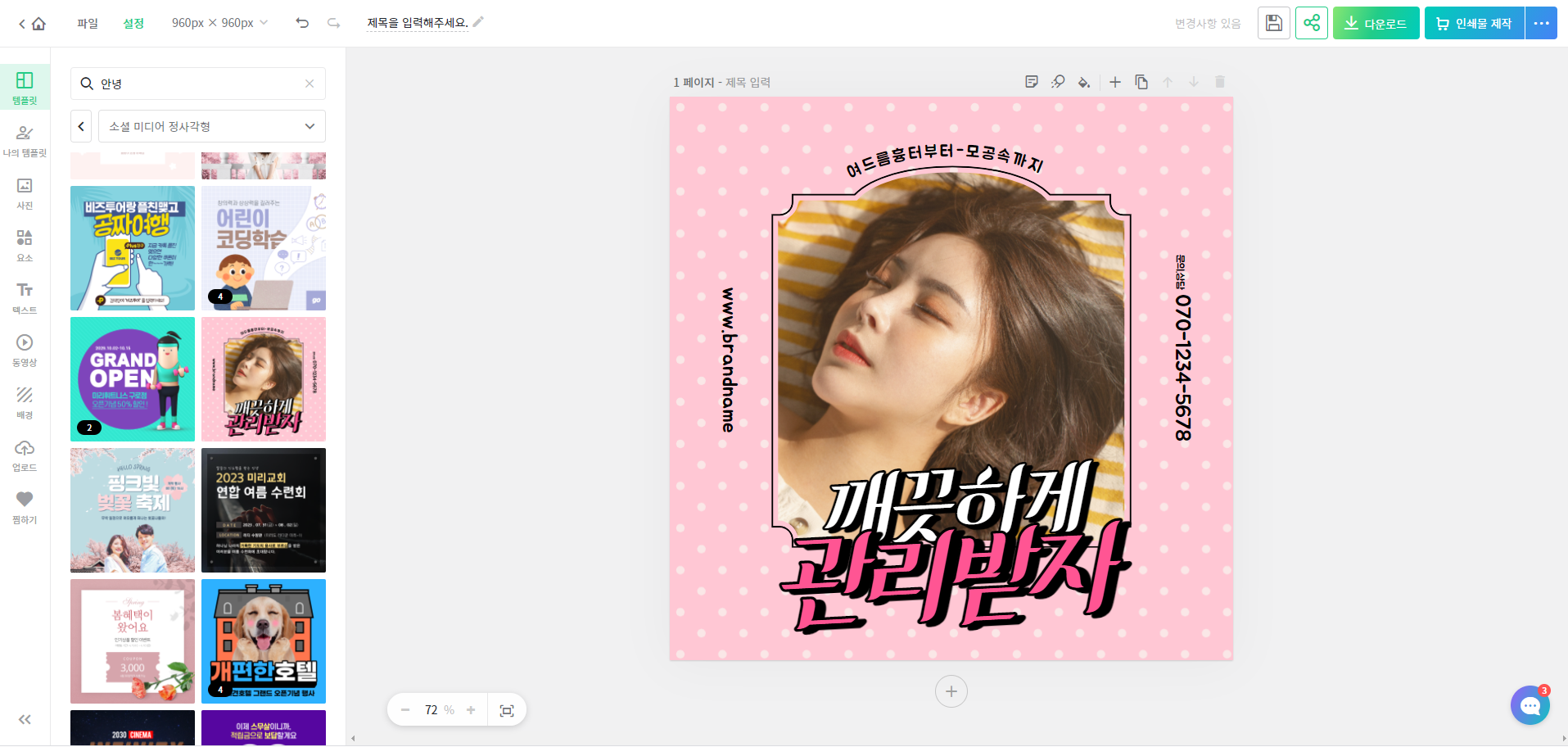This screenshot has height=747, width=1568.
Task: Move page up with arrow icon
Action: tap(1168, 82)
